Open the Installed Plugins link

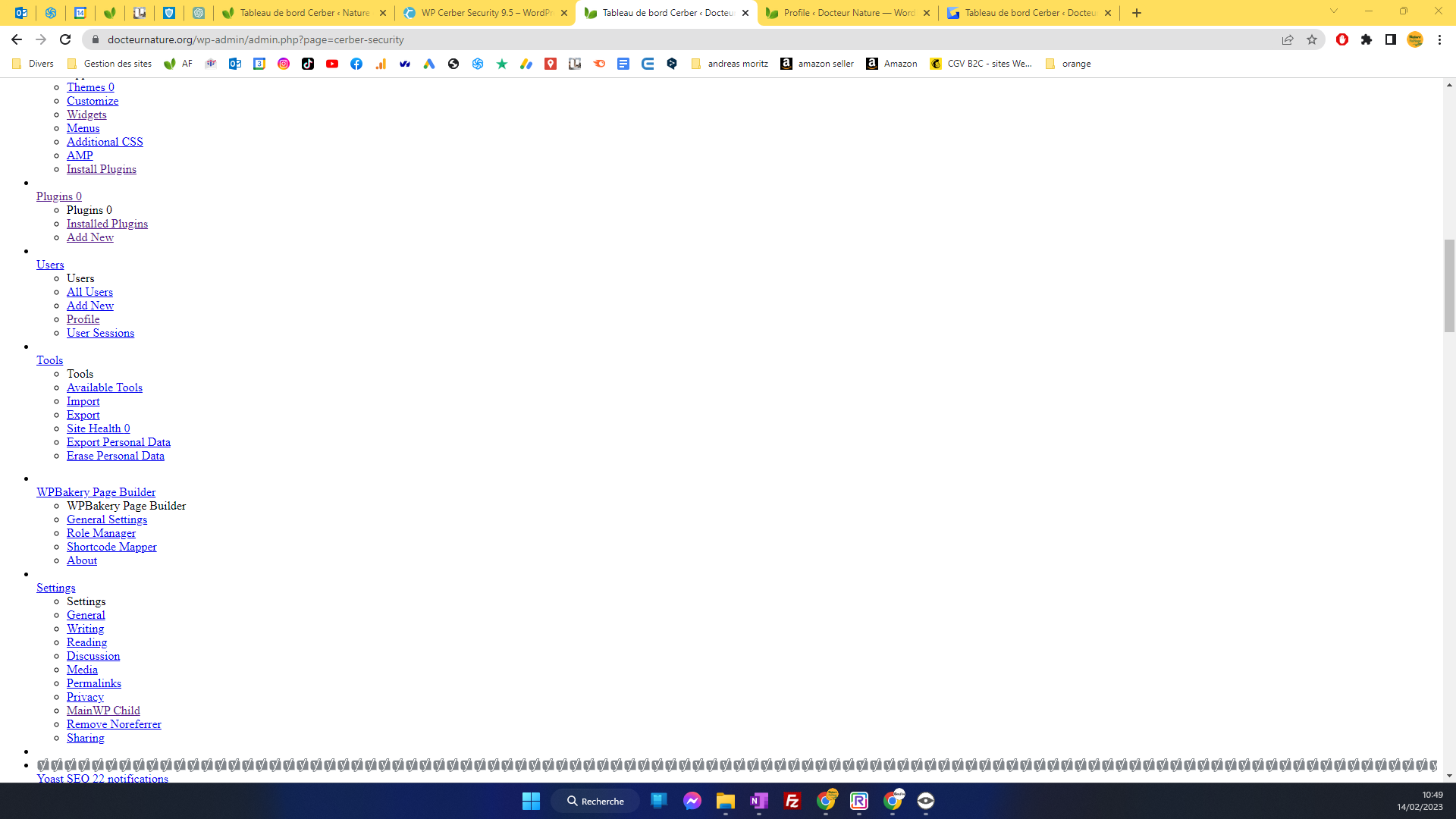107,223
